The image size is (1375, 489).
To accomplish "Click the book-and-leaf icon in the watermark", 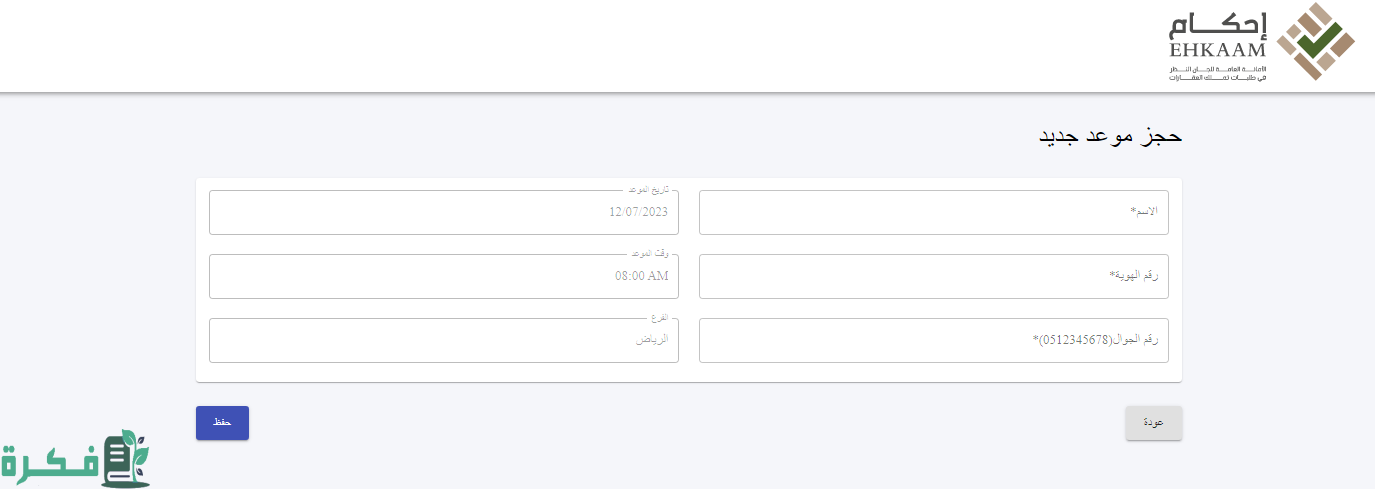I will click(125, 459).
